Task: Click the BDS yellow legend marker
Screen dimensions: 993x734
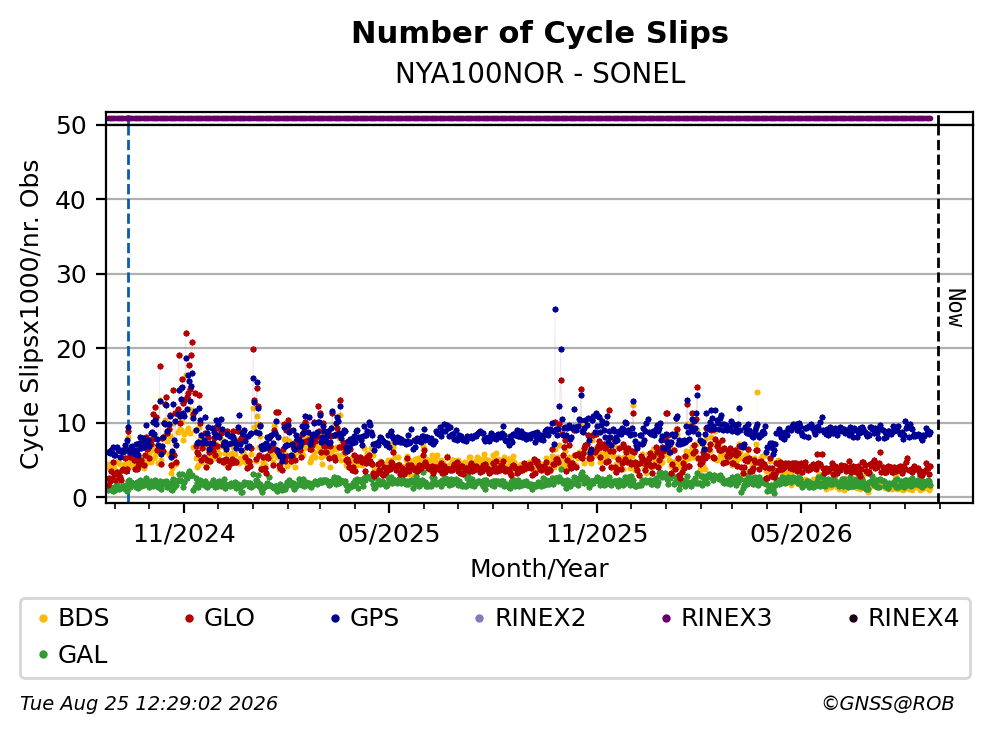Action: pos(43,618)
